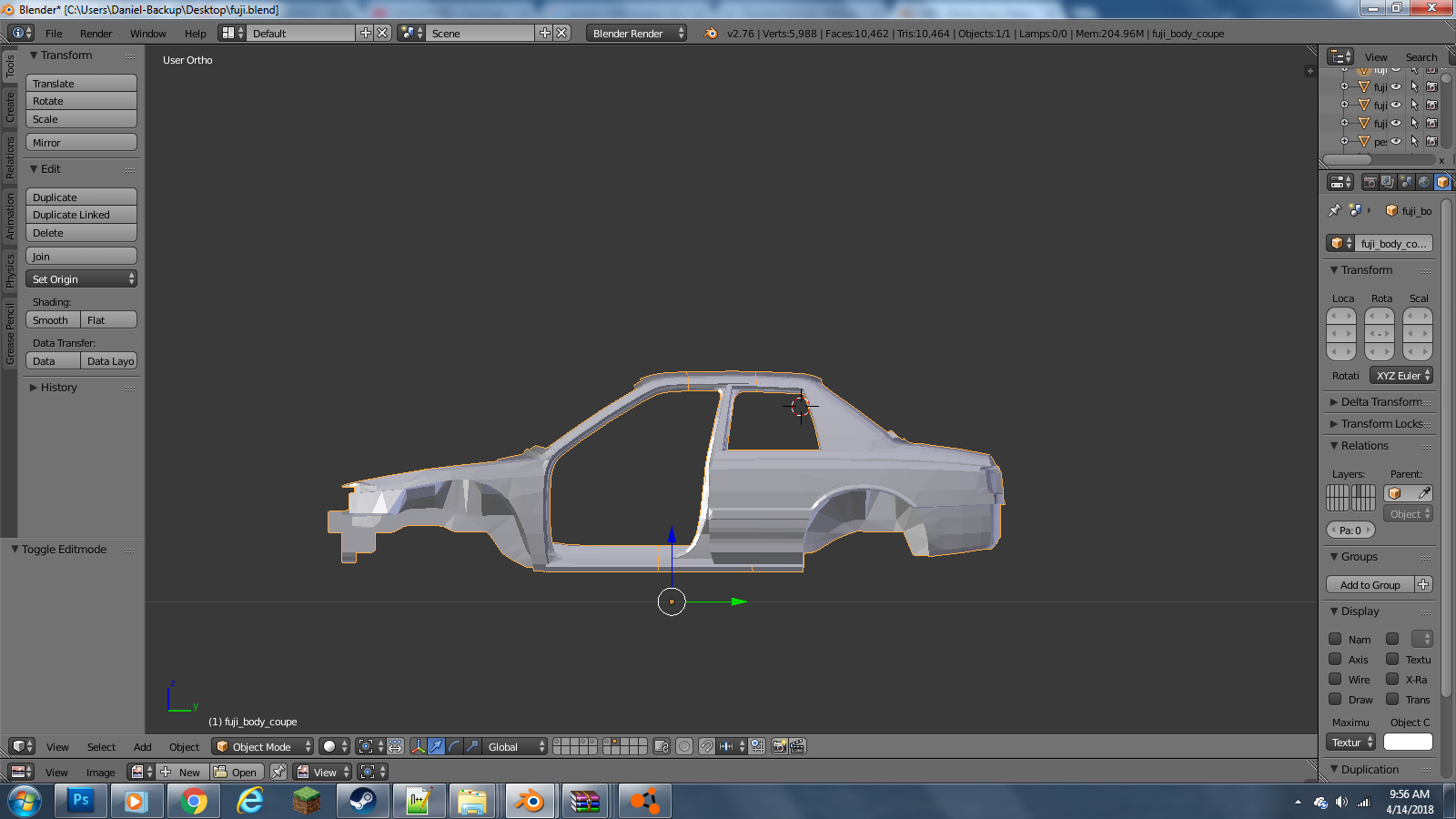Toggle the 3D manipulator widget icon
1456x819 pixels.
click(x=418, y=746)
